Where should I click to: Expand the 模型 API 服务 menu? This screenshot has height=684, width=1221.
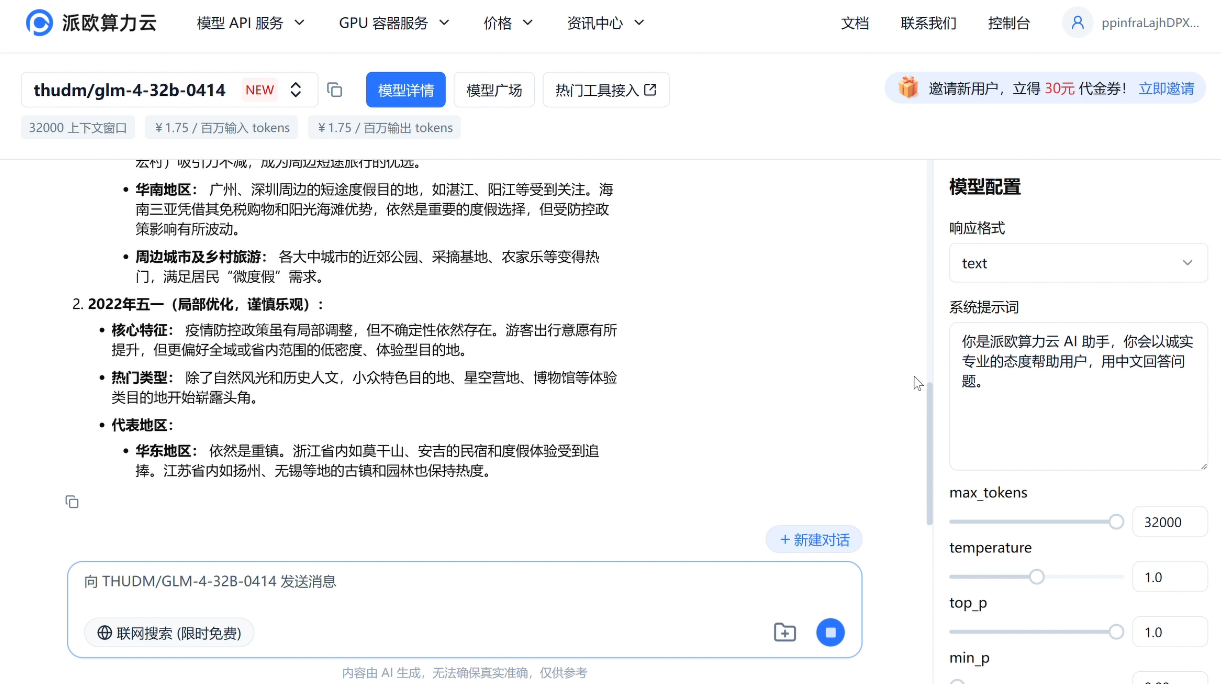tap(251, 23)
